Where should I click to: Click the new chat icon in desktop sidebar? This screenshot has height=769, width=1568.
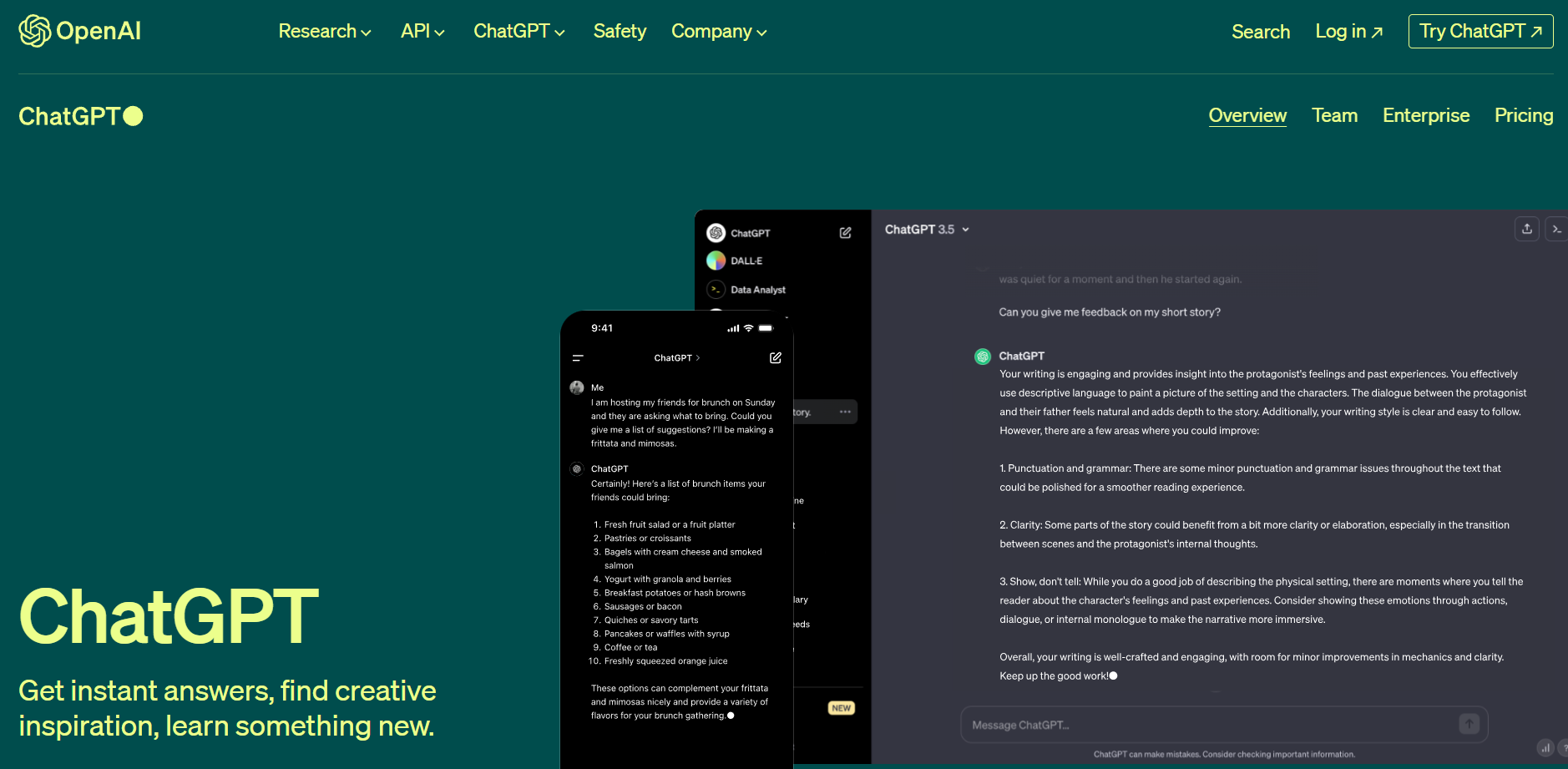tap(845, 233)
